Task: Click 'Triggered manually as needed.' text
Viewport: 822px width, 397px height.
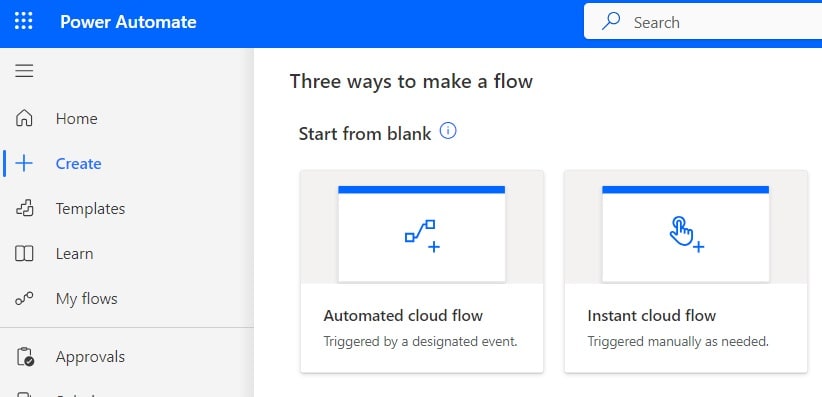Action: (678, 342)
